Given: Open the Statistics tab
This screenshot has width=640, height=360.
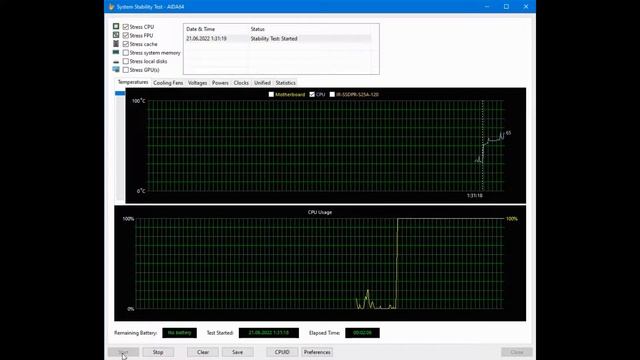Looking at the screenshot, I should pos(285,83).
